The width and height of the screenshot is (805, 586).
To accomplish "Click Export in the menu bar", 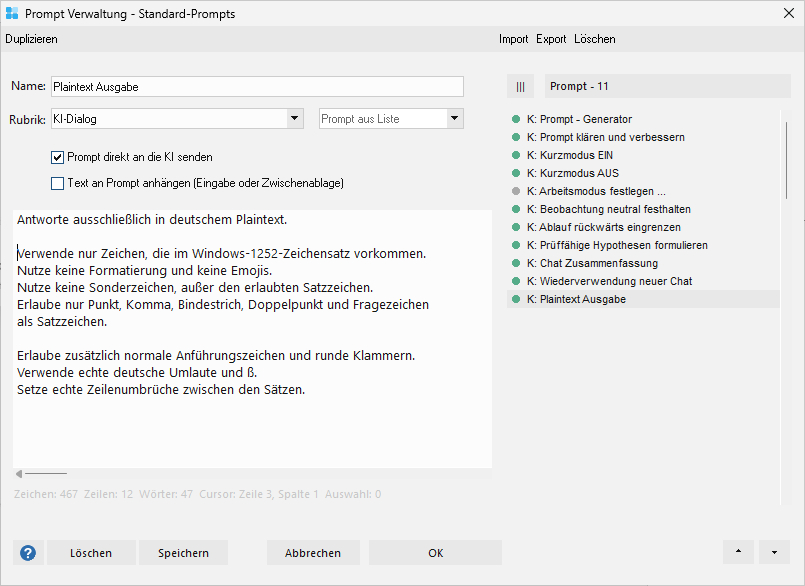I will pyautogui.click(x=551, y=39).
